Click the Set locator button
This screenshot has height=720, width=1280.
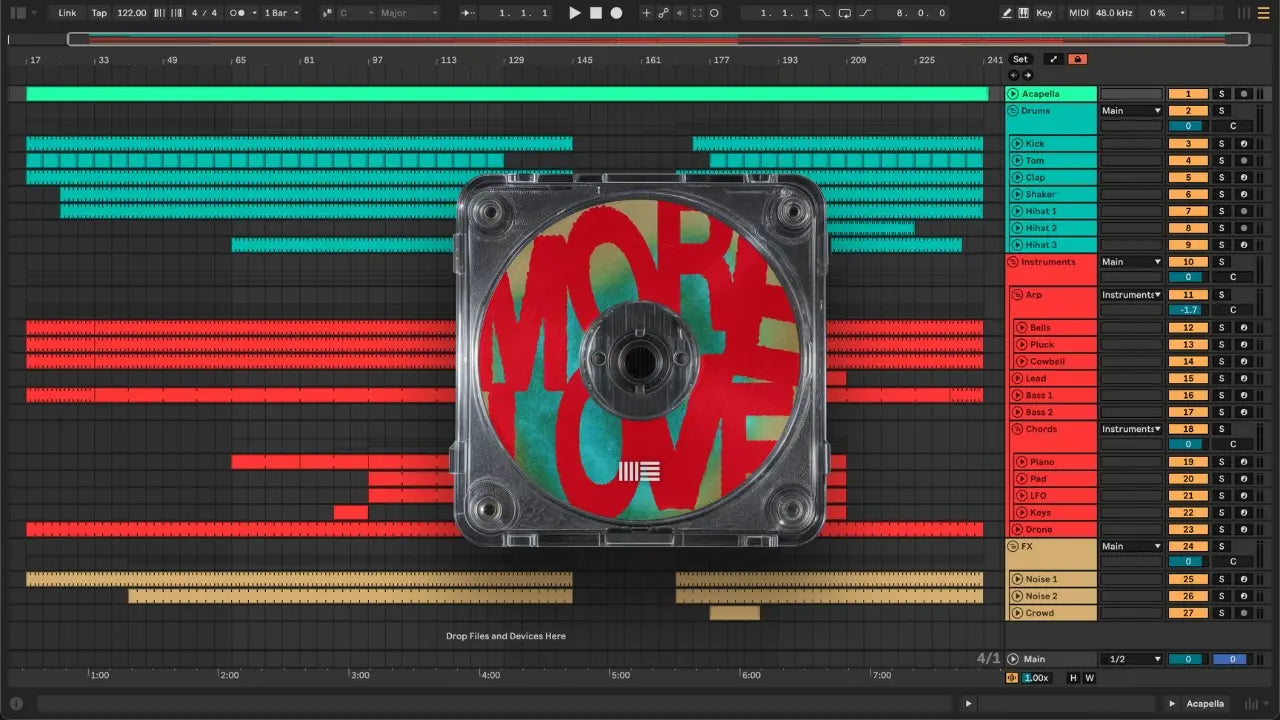pos(1020,59)
